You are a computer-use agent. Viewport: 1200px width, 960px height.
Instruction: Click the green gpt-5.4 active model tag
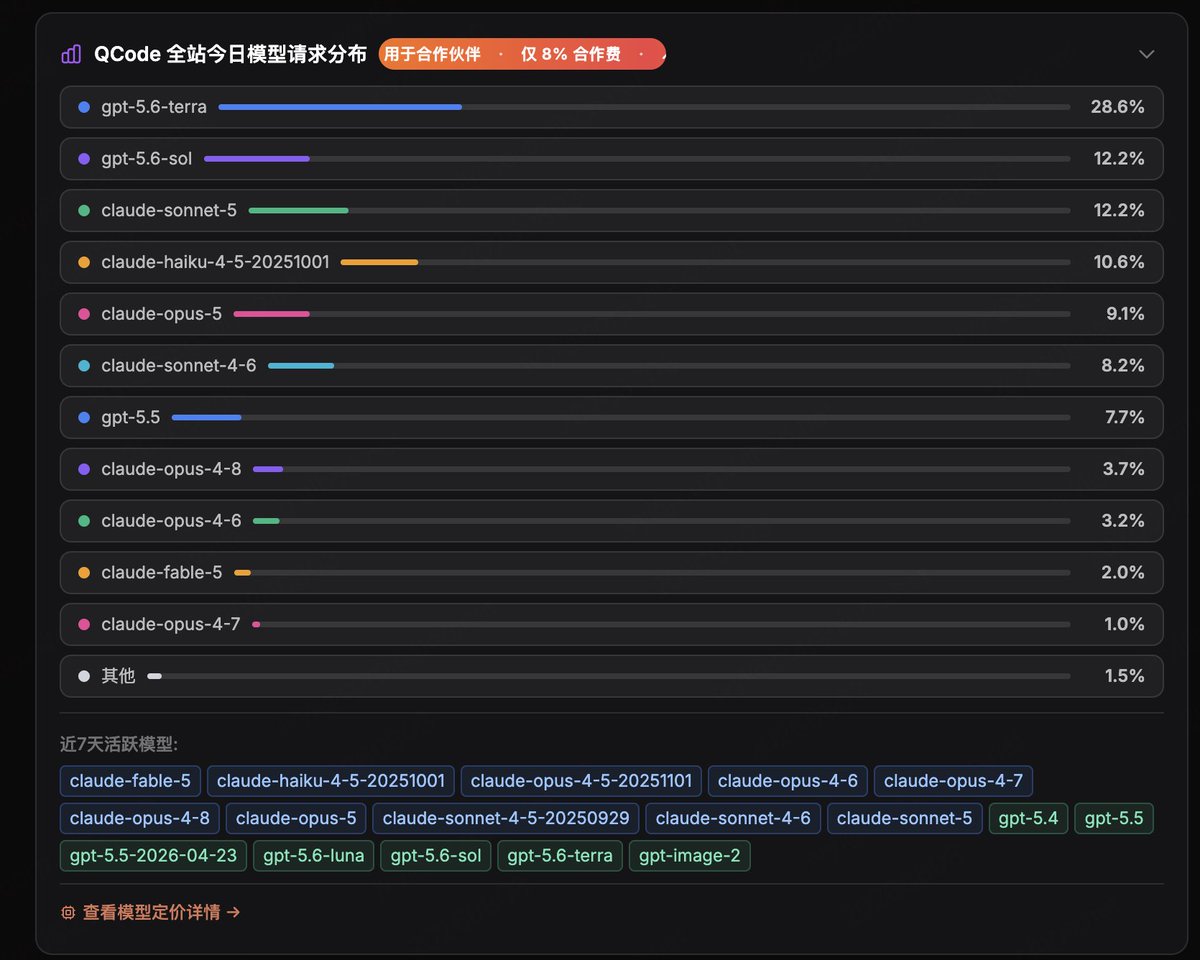[1029, 818]
